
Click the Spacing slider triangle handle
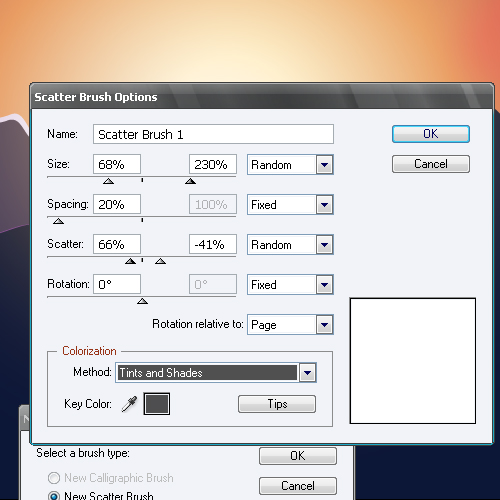click(x=58, y=221)
